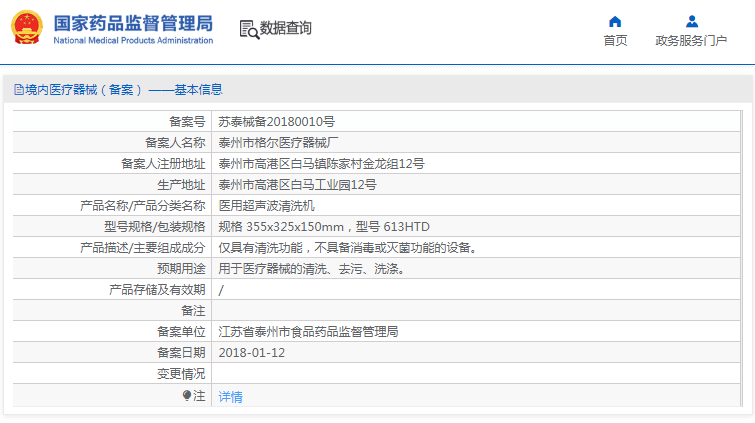The width and height of the screenshot is (755, 423).
Task: Click the 预期用途 label
Action: coord(181,268)
